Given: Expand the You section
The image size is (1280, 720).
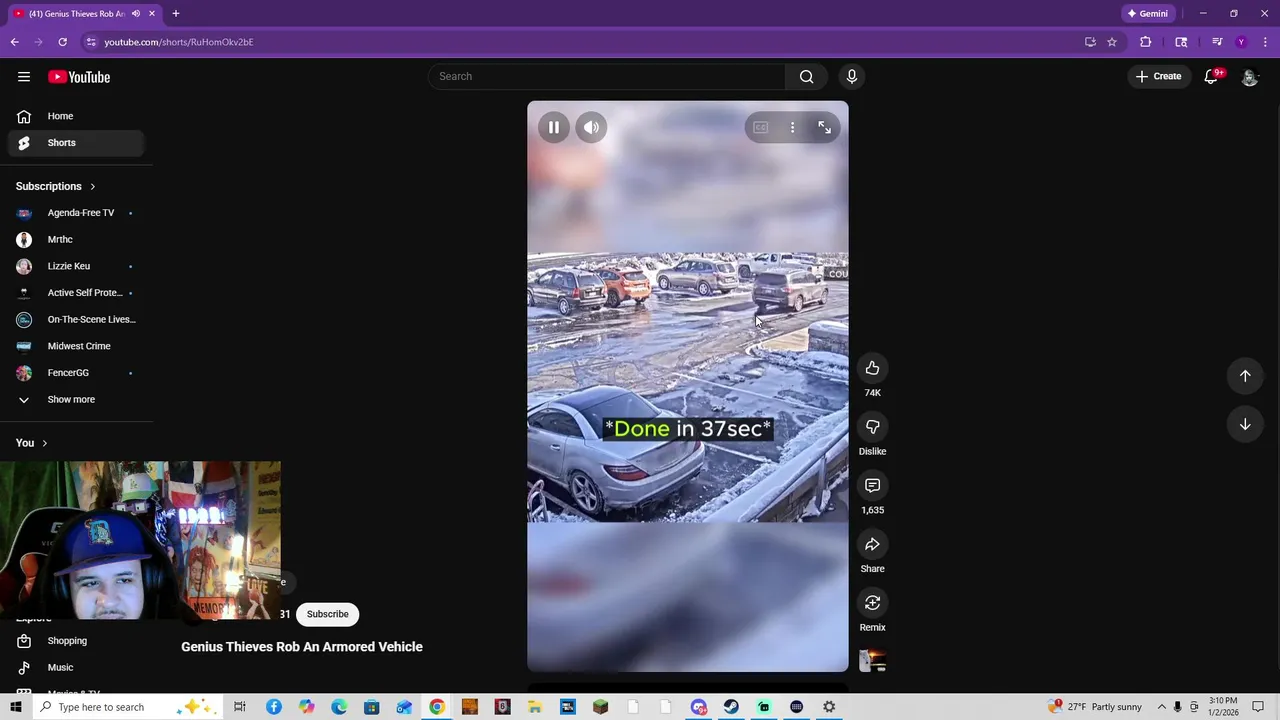Looking at the screenshot, I should [x=32, y=443].
